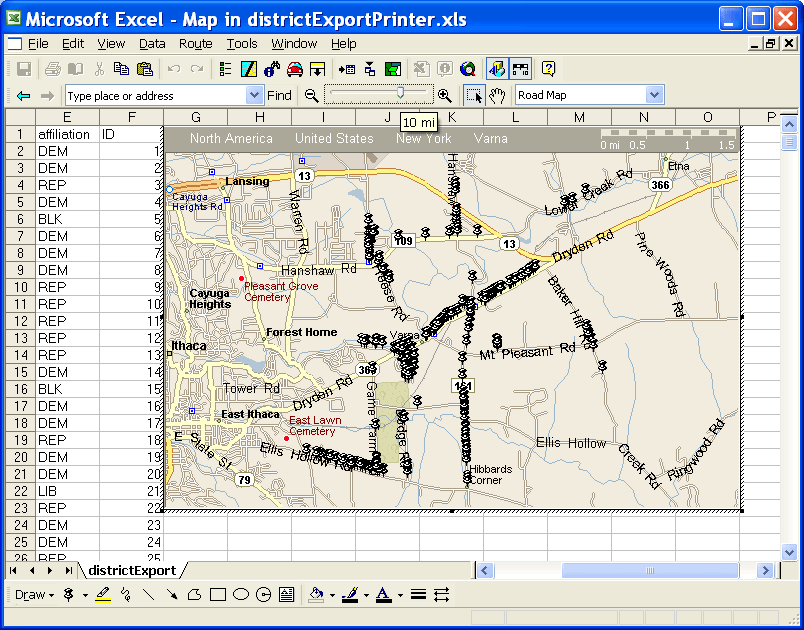
Task: Click the horizontal scrollbar thumb
Action: 650,570
